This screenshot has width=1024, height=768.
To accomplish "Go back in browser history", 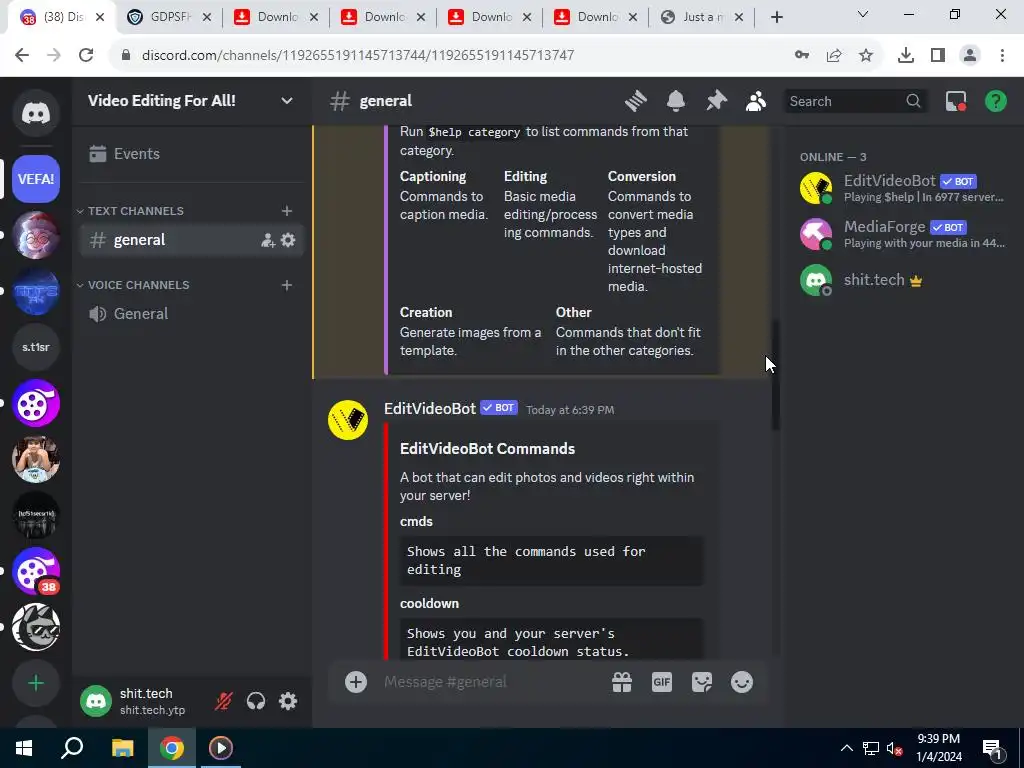I will (22, 55).
